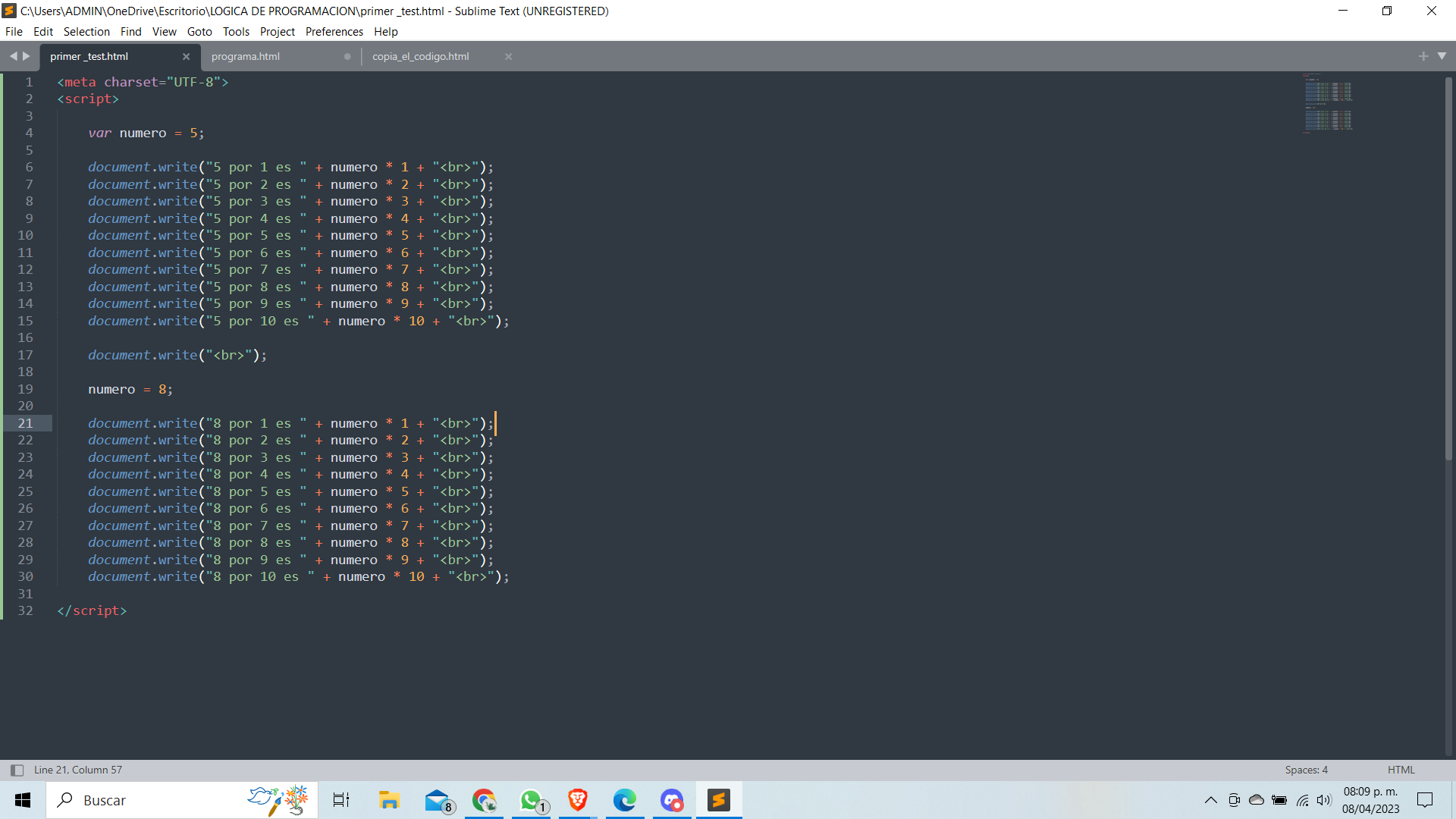
Task: Open the tab list dropdown arrow
Action: 1442,56
